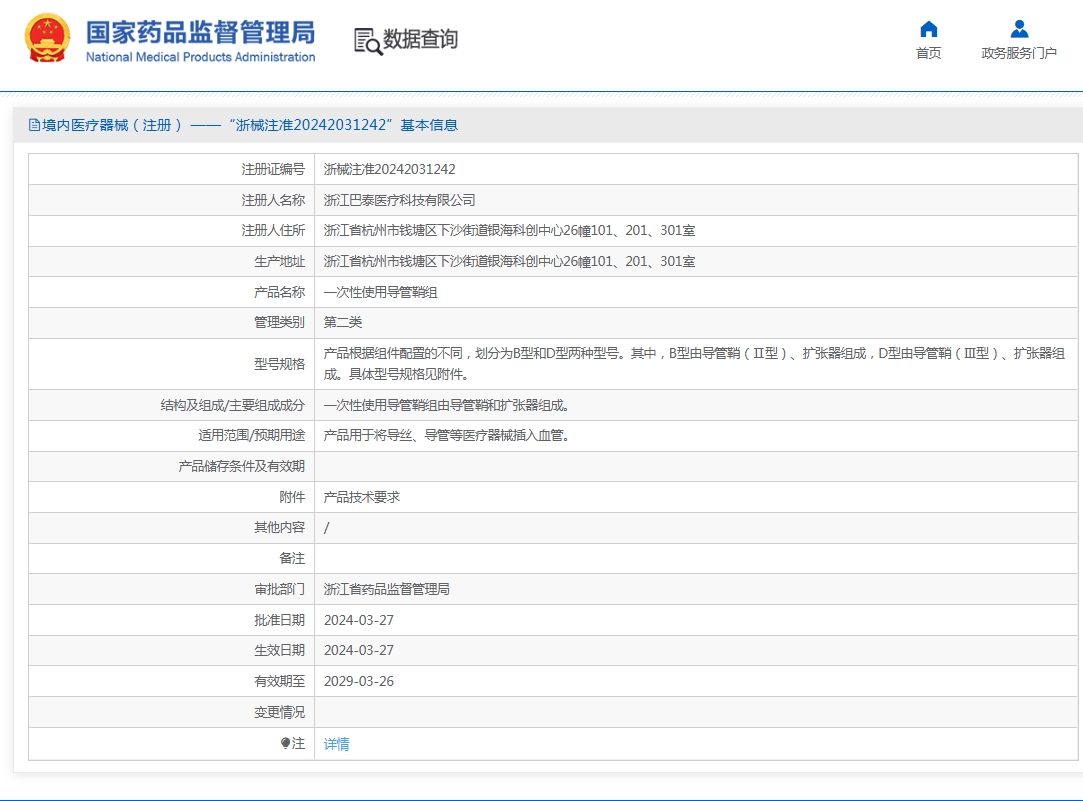
Task: Click the 型号规格 description text
Action: [x=694, y=364]
